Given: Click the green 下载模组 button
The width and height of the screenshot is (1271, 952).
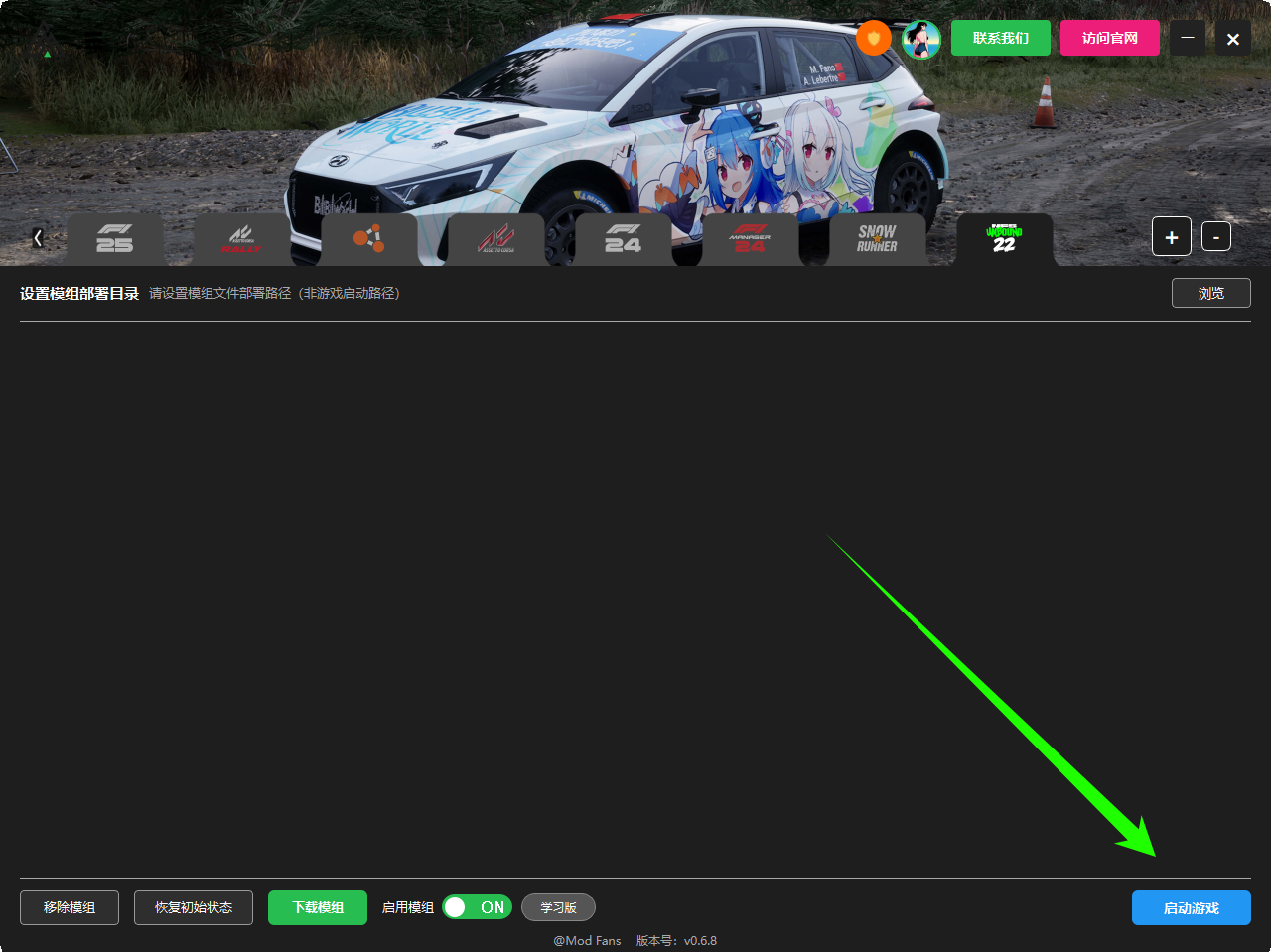Looking at the screenshot, I should click(x=318, y=907).
